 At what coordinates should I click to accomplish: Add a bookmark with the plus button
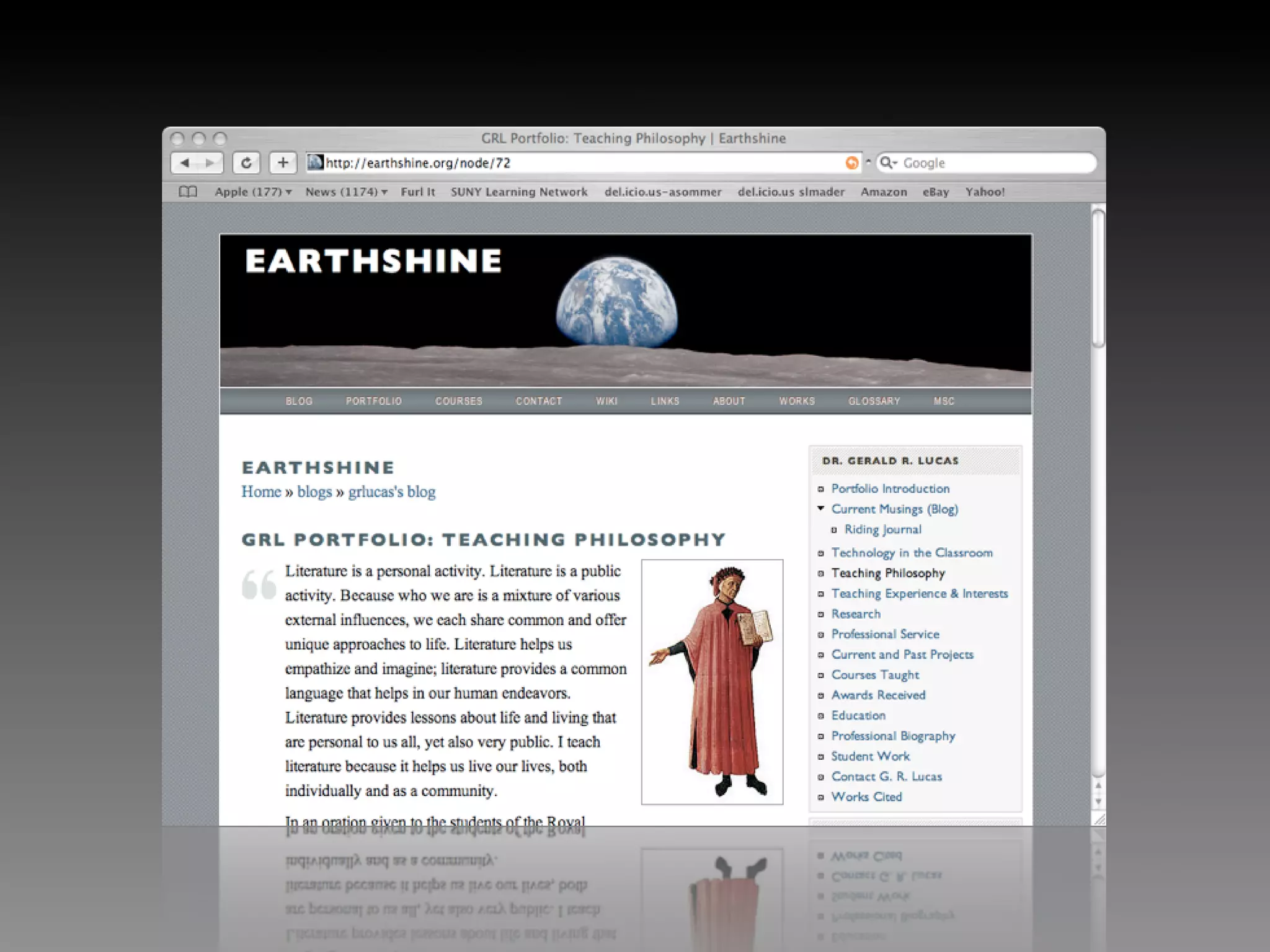click(x=283, y=163)
